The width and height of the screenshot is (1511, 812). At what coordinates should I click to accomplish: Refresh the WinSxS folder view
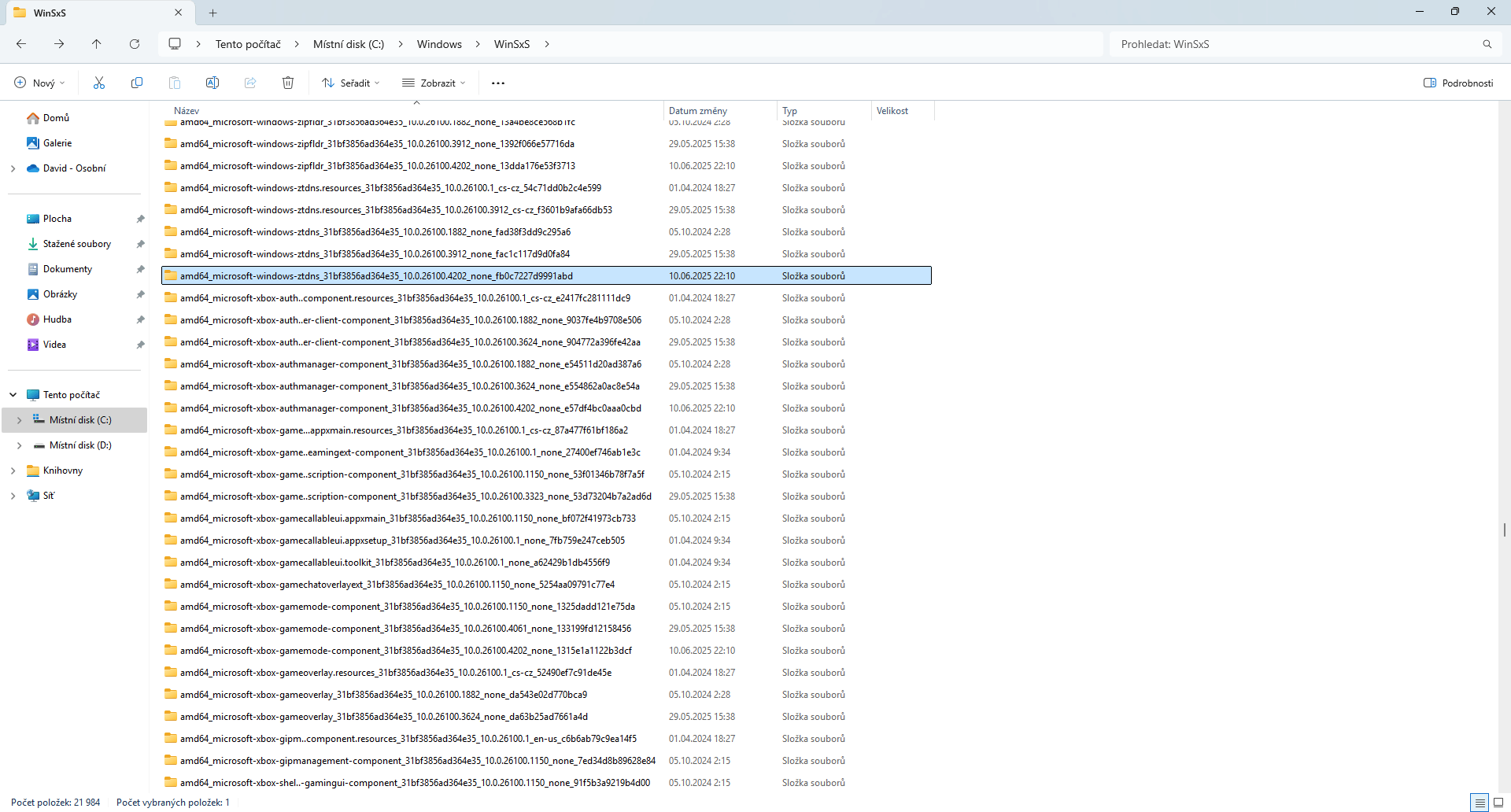pos(135,44)
